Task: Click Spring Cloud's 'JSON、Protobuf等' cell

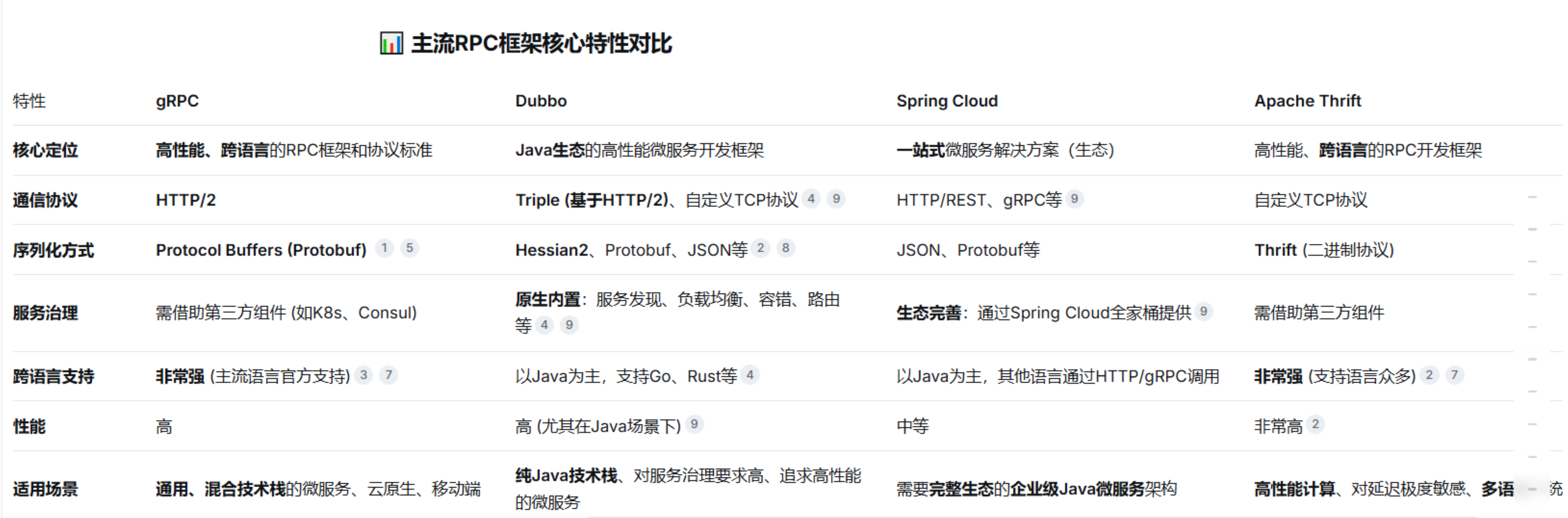Action: [x=968, y=250]
